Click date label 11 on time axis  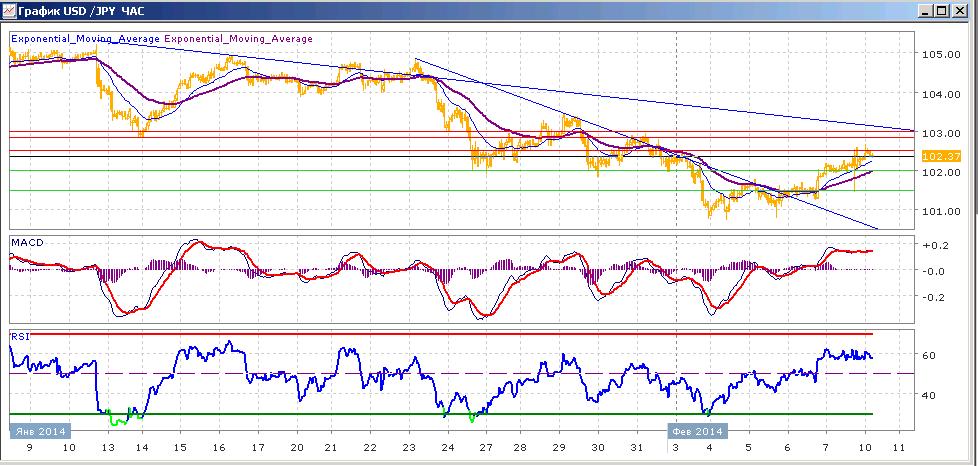(899, 448)
